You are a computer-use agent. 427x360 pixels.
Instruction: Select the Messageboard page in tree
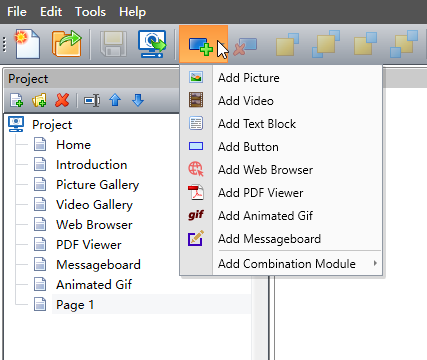[98, 265]
